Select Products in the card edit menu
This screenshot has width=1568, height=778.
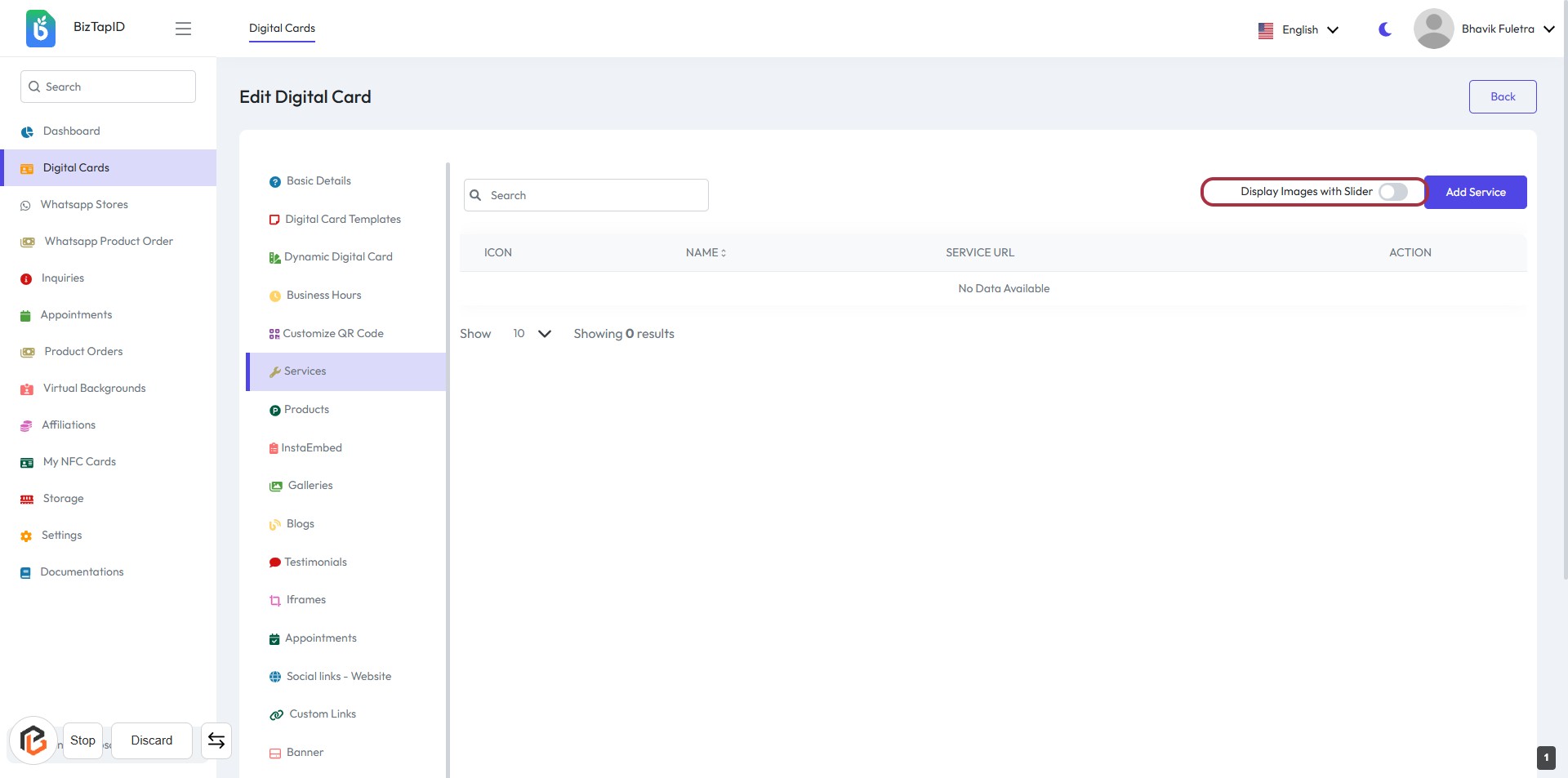coord(306,410)
